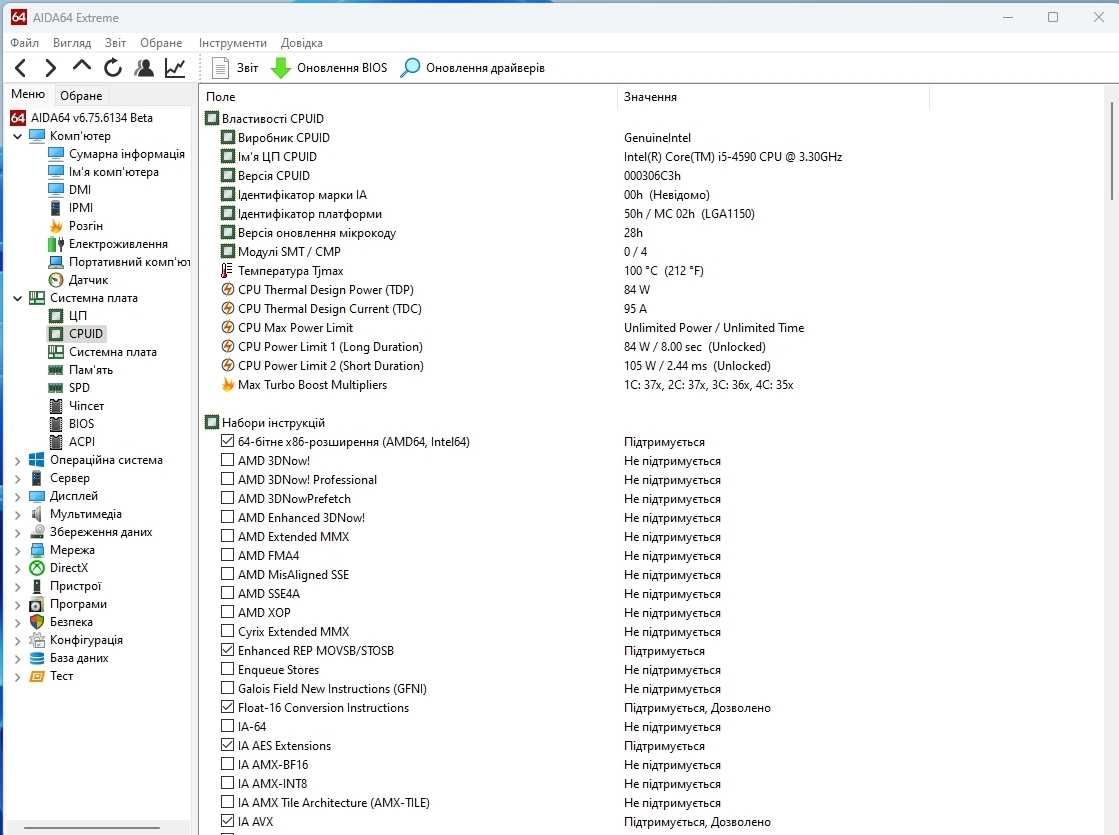Select Ім'я комп'ютера in the tree
1119x835 pixels.
point(113,171)
